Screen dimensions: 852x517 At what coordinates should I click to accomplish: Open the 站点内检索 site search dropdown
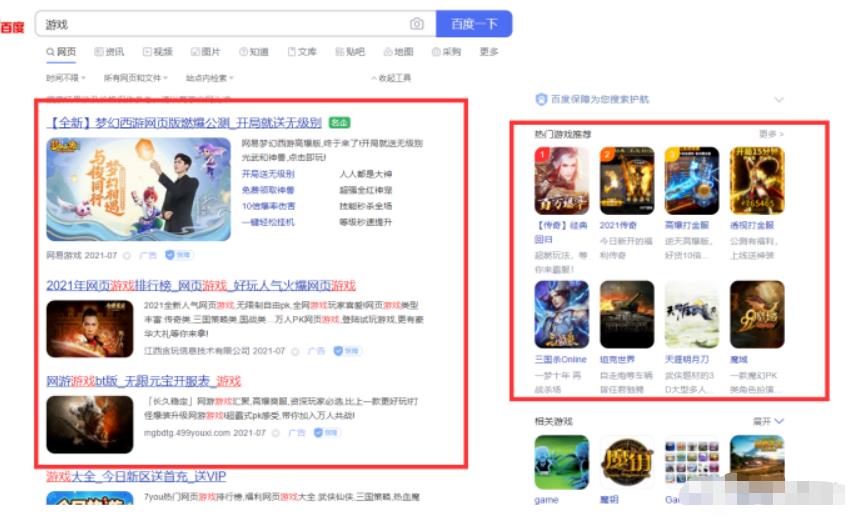pyautogui.click(x=210, y=78)
